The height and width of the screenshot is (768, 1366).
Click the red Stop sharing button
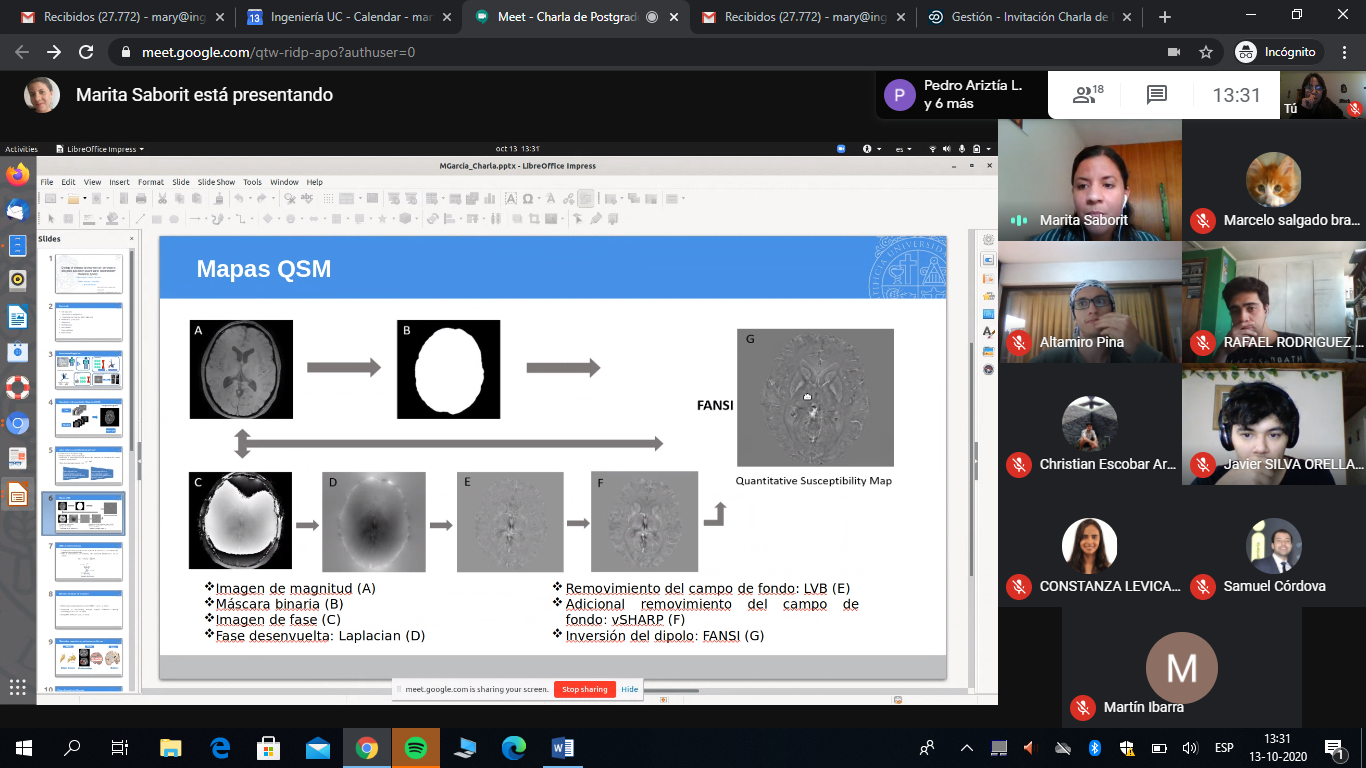pos(584,689)
